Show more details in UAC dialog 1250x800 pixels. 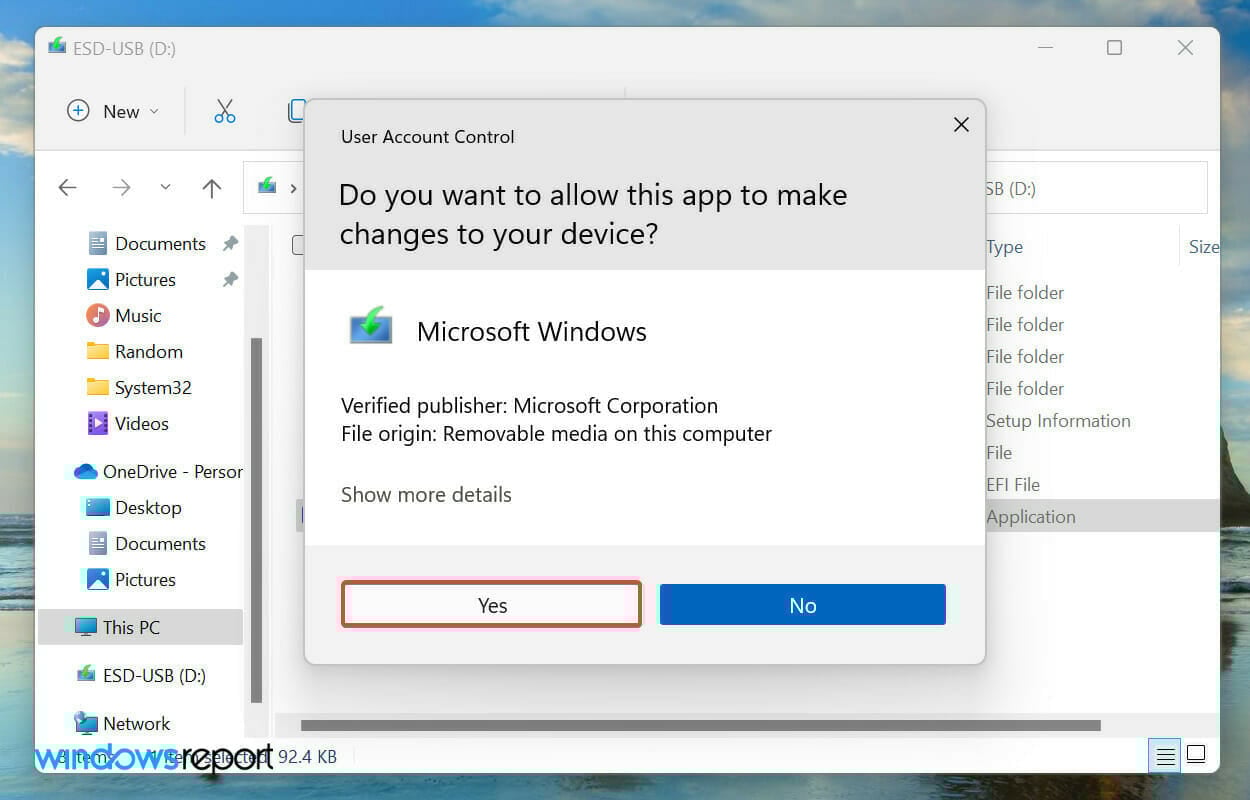pos(426,494)
